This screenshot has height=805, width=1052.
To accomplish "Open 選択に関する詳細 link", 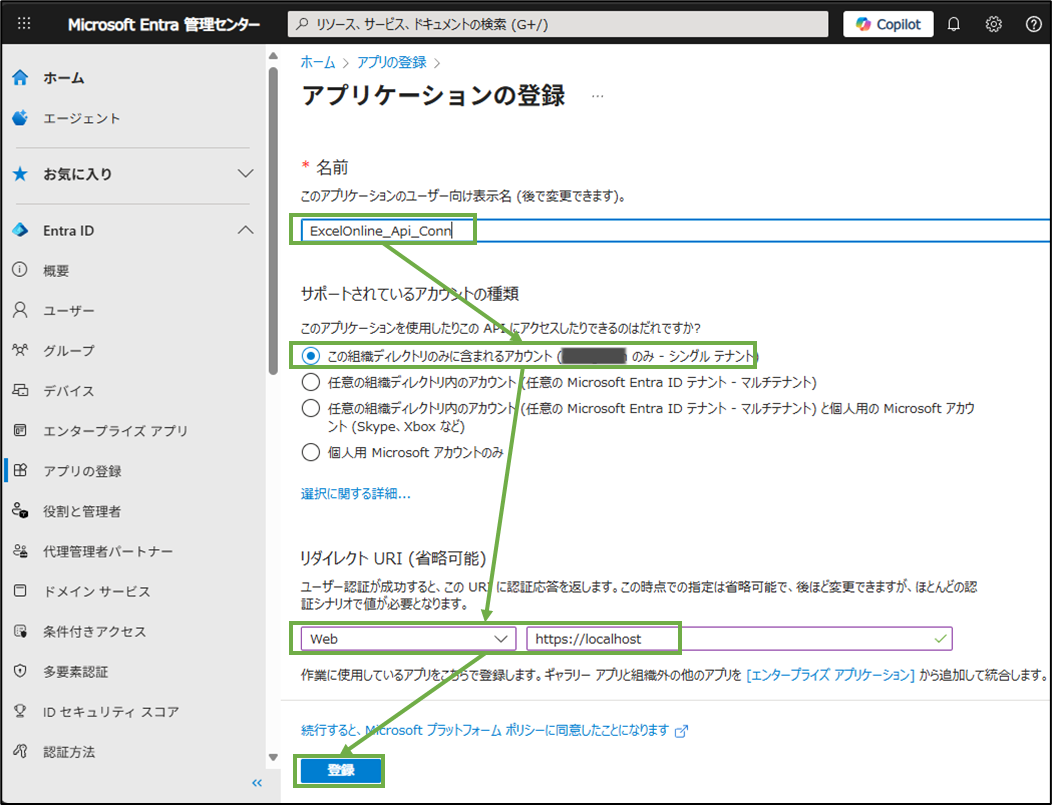I will [356, 494].
